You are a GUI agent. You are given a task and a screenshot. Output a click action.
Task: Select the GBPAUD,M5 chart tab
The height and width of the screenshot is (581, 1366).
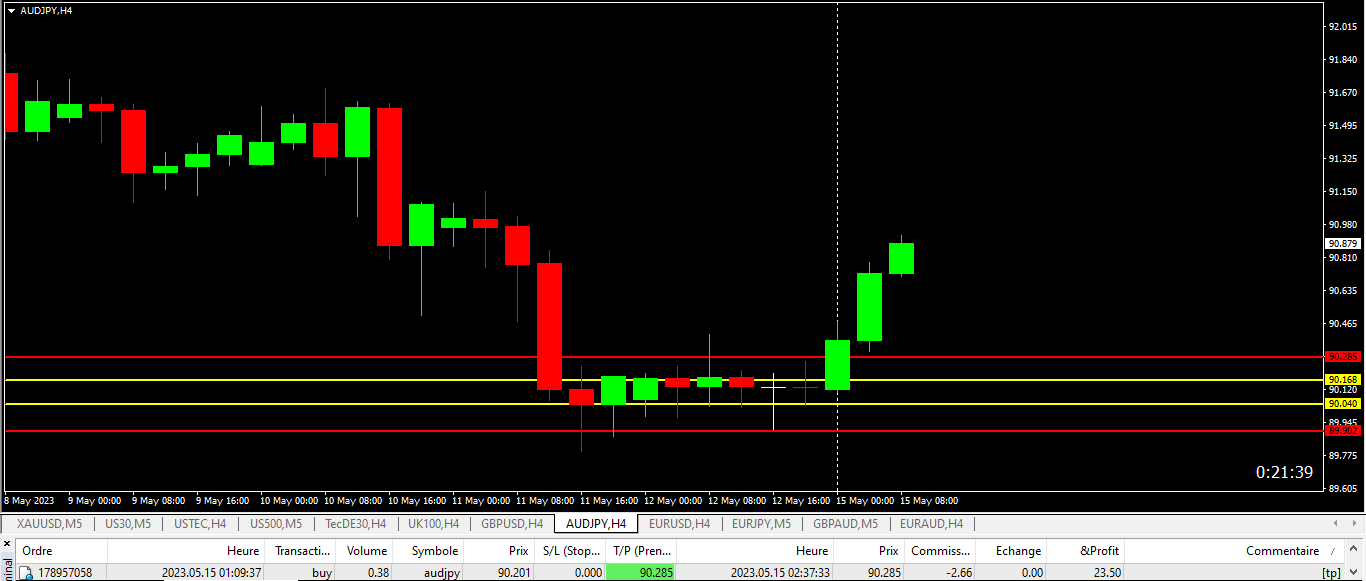point(845,523)
